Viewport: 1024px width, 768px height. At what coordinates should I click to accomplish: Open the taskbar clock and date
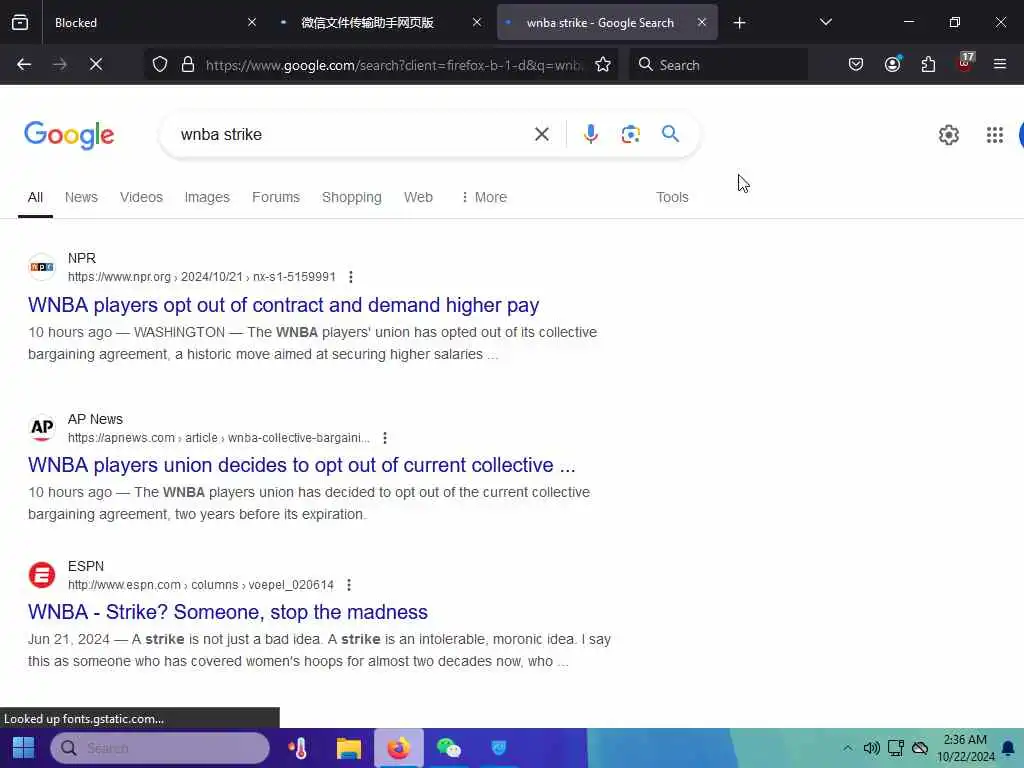965,748
